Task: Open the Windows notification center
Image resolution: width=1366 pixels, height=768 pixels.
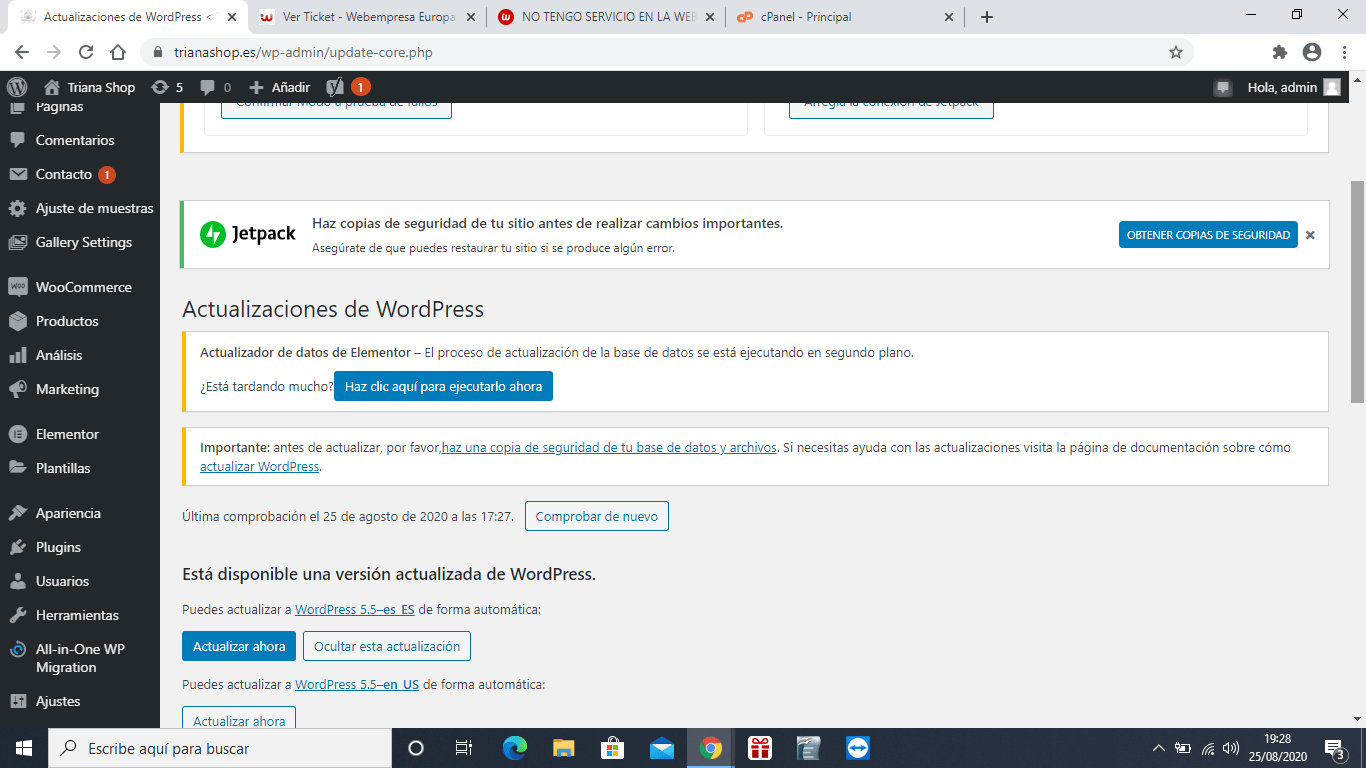Action: pyautogui.click(x=1334, y=748)
